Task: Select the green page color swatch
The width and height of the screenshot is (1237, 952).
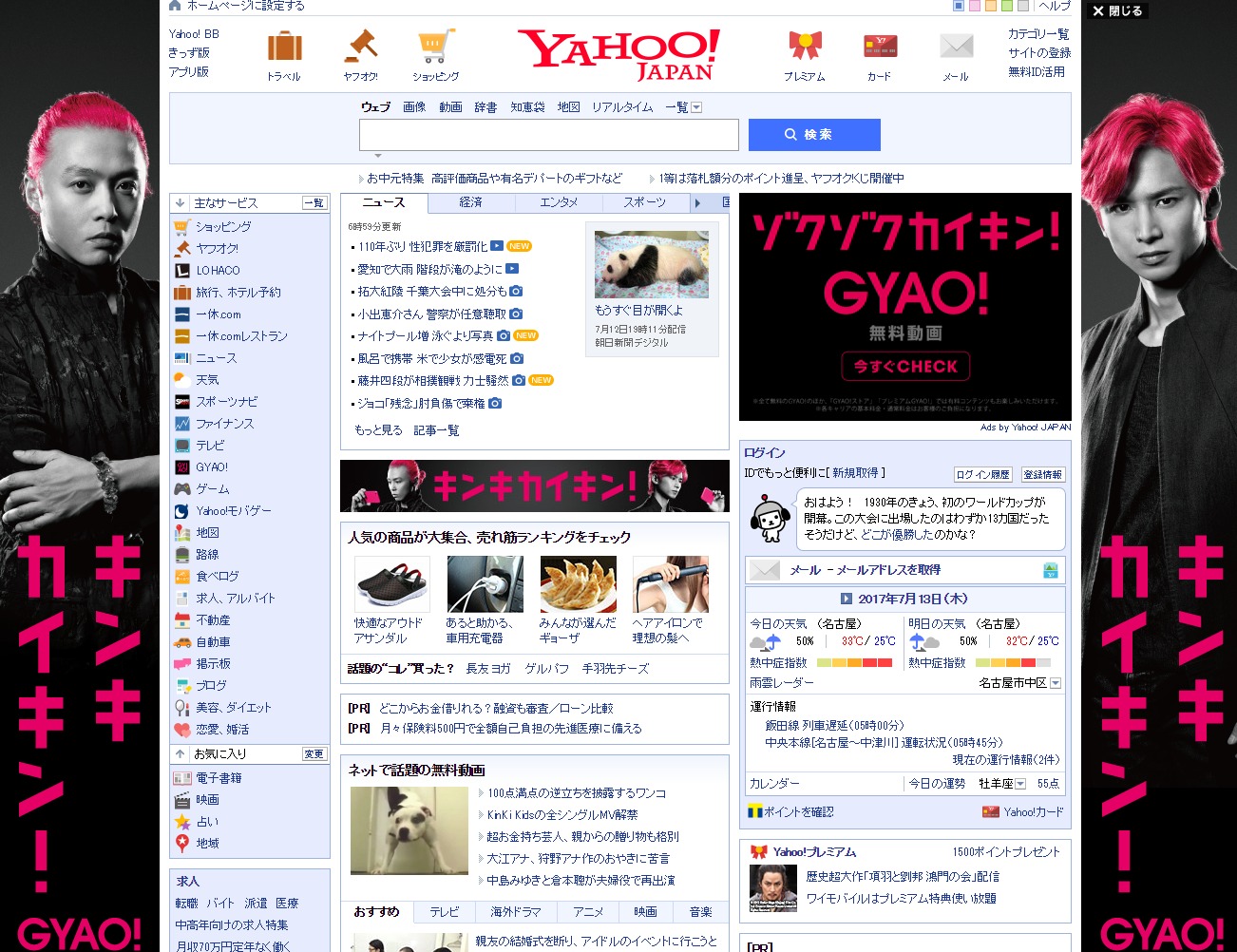Action: pyautogui.click(x=1007, y=6)
